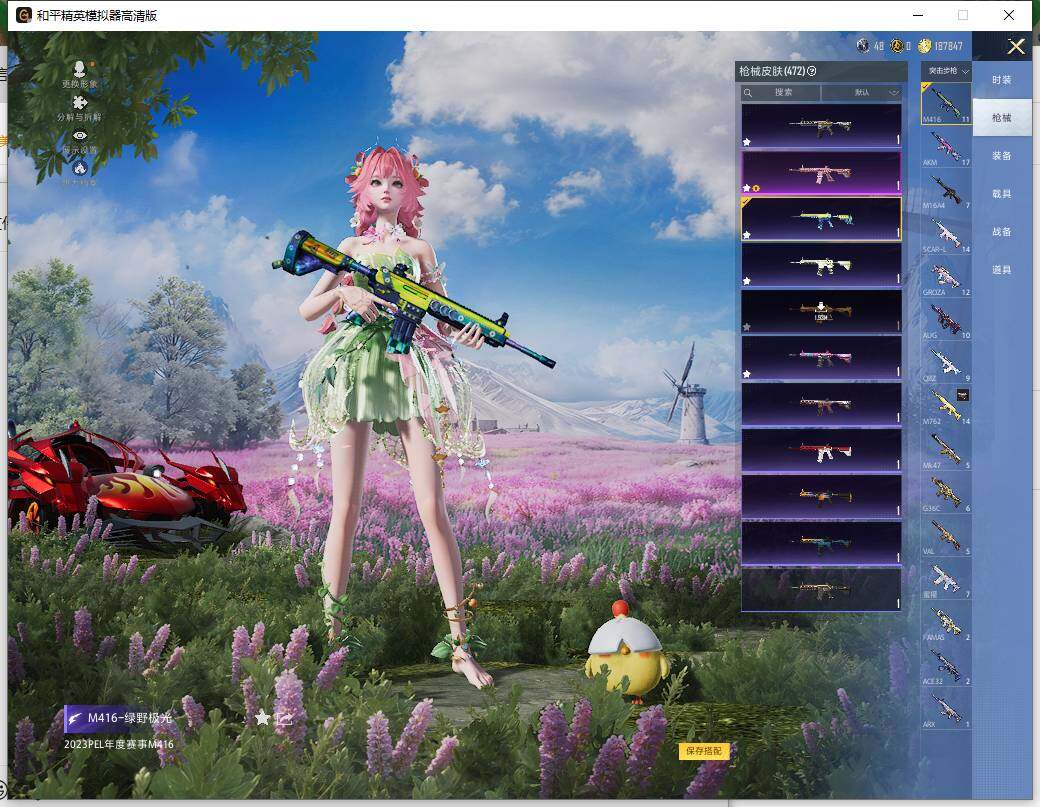Click the M416-绿野极光 skin name label
This screenshot has width=1040, height=807.
[129, 717]
